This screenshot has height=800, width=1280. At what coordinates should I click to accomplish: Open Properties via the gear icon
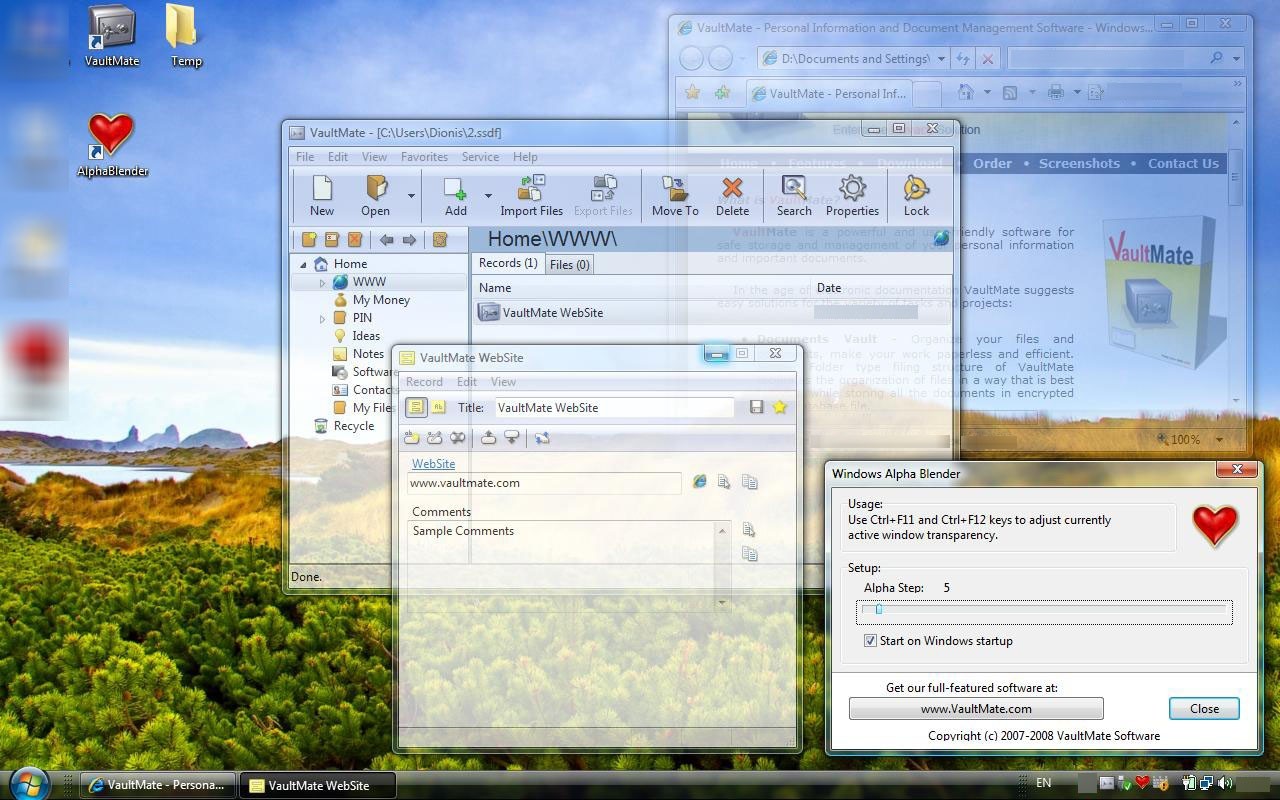852,195
